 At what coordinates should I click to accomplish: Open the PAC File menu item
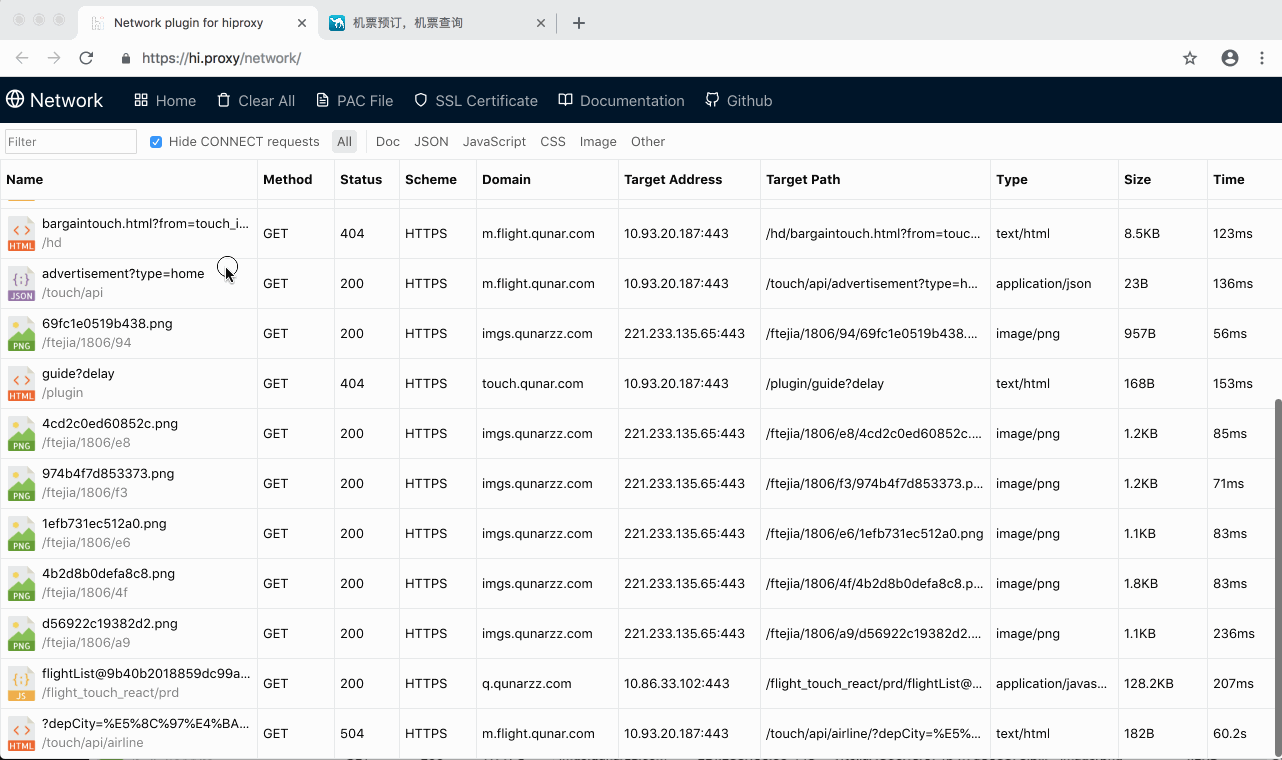point(354,100)
